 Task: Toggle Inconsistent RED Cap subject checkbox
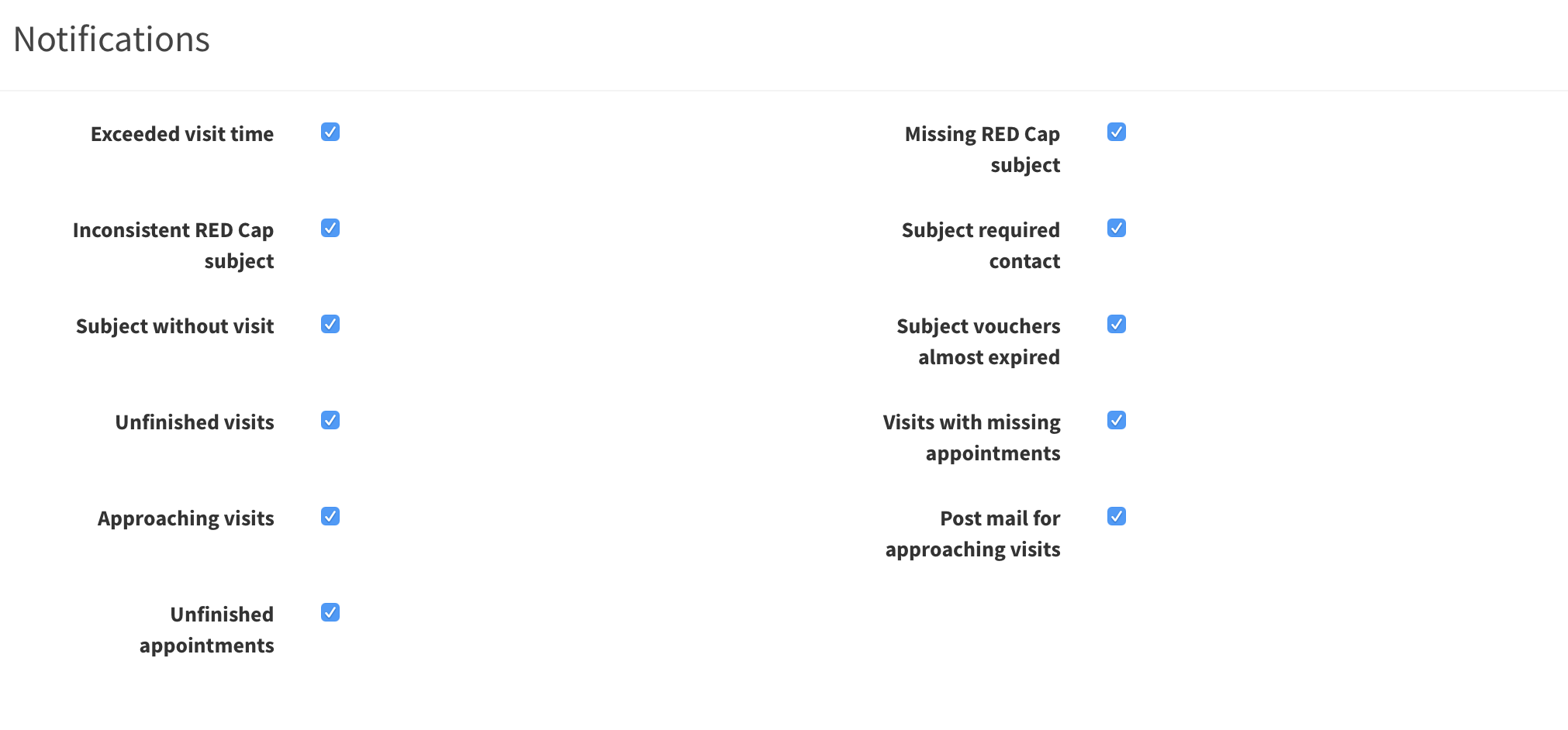(330, 228)
